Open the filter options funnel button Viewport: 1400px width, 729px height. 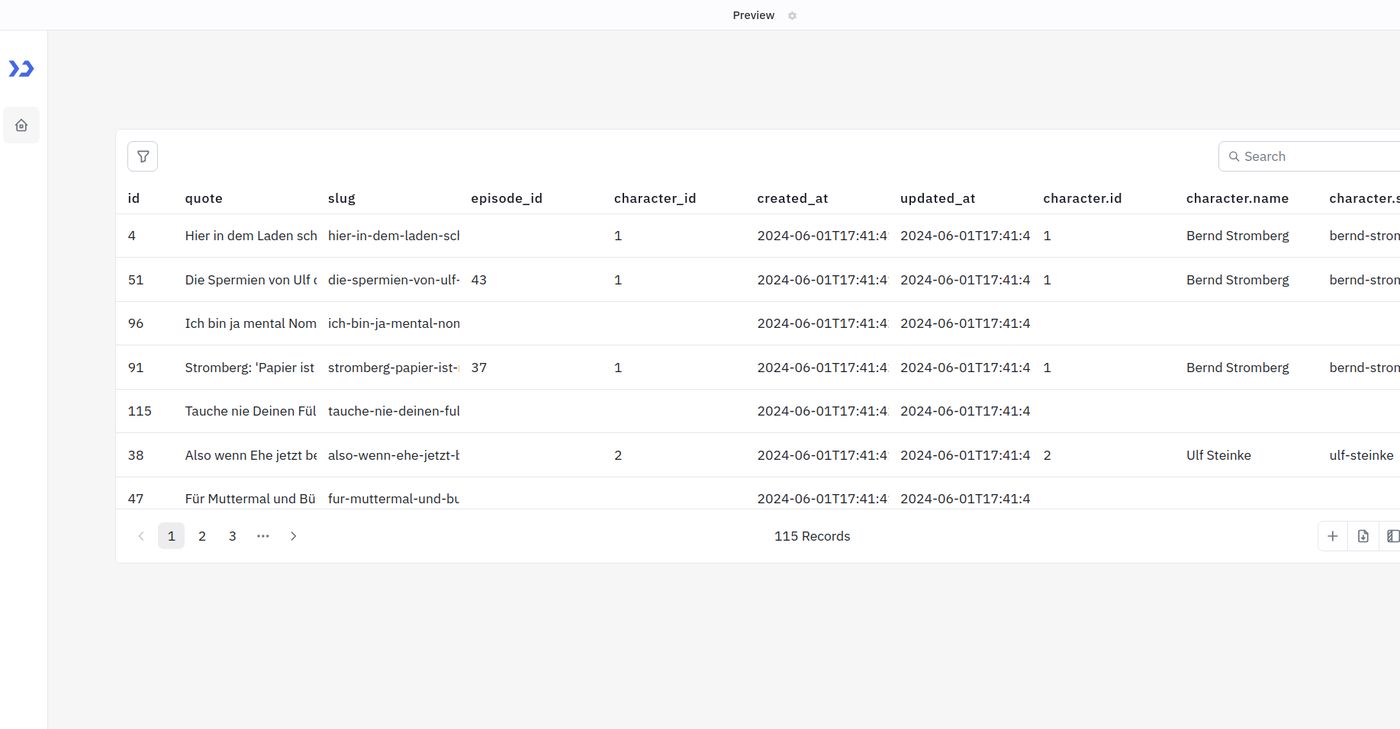pyautogui.click(x=143, y=156)
